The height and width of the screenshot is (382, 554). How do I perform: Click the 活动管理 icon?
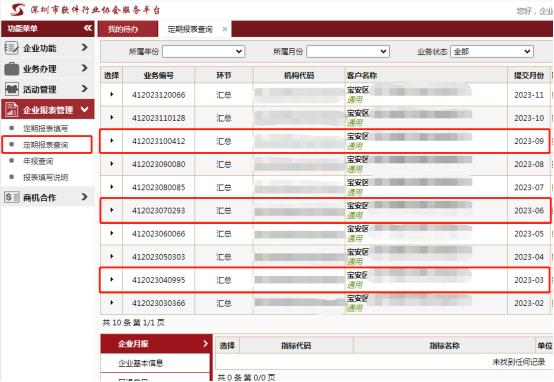coord(11,89)
